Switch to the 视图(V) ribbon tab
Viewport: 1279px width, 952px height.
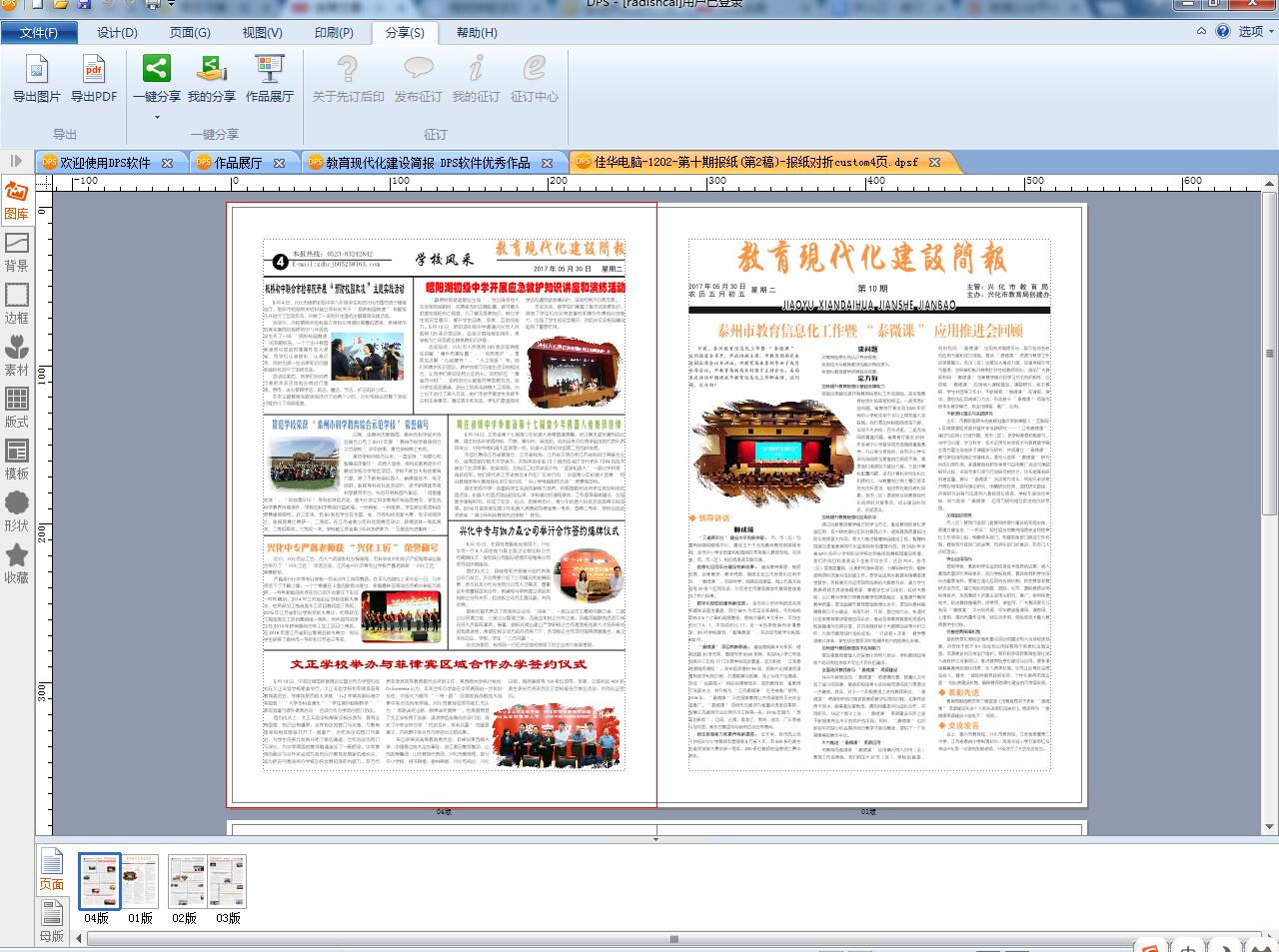click(262, 32)
